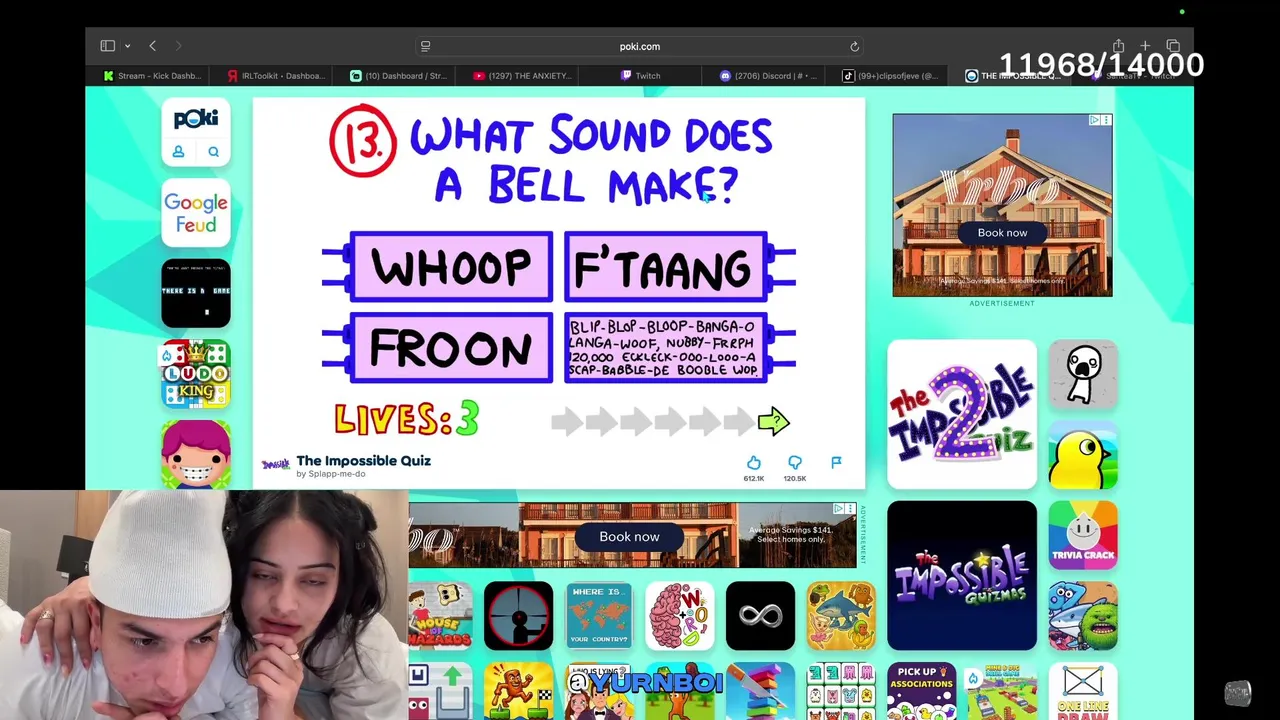
Task: Open the reader/page menu icon in address bar
Action: coord(425,46)
